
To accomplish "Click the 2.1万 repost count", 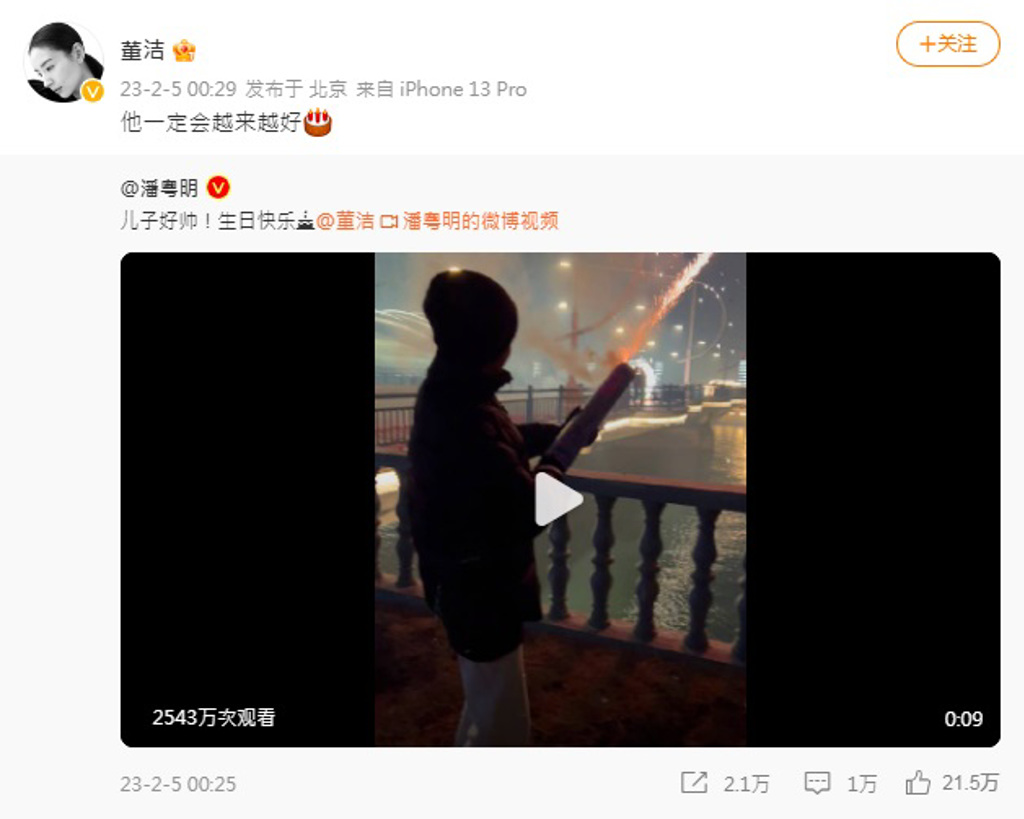I will click(746, 783).
